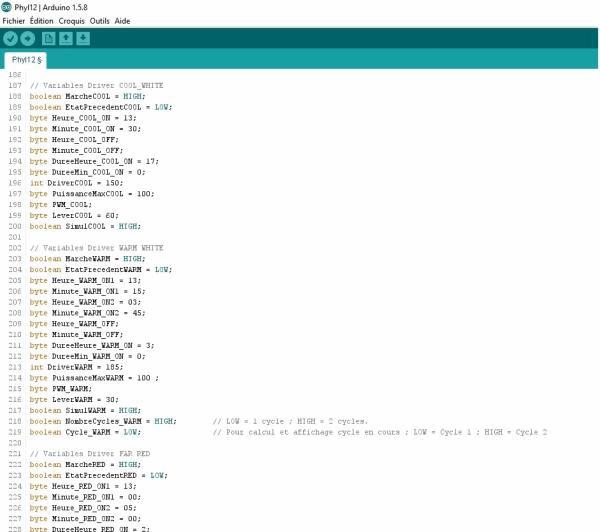Viewport: 600px width, 532px height.
Task: Click the line 'byte Heure_WARM_ON1 = 13;'
Action: (x=85, y=281)
